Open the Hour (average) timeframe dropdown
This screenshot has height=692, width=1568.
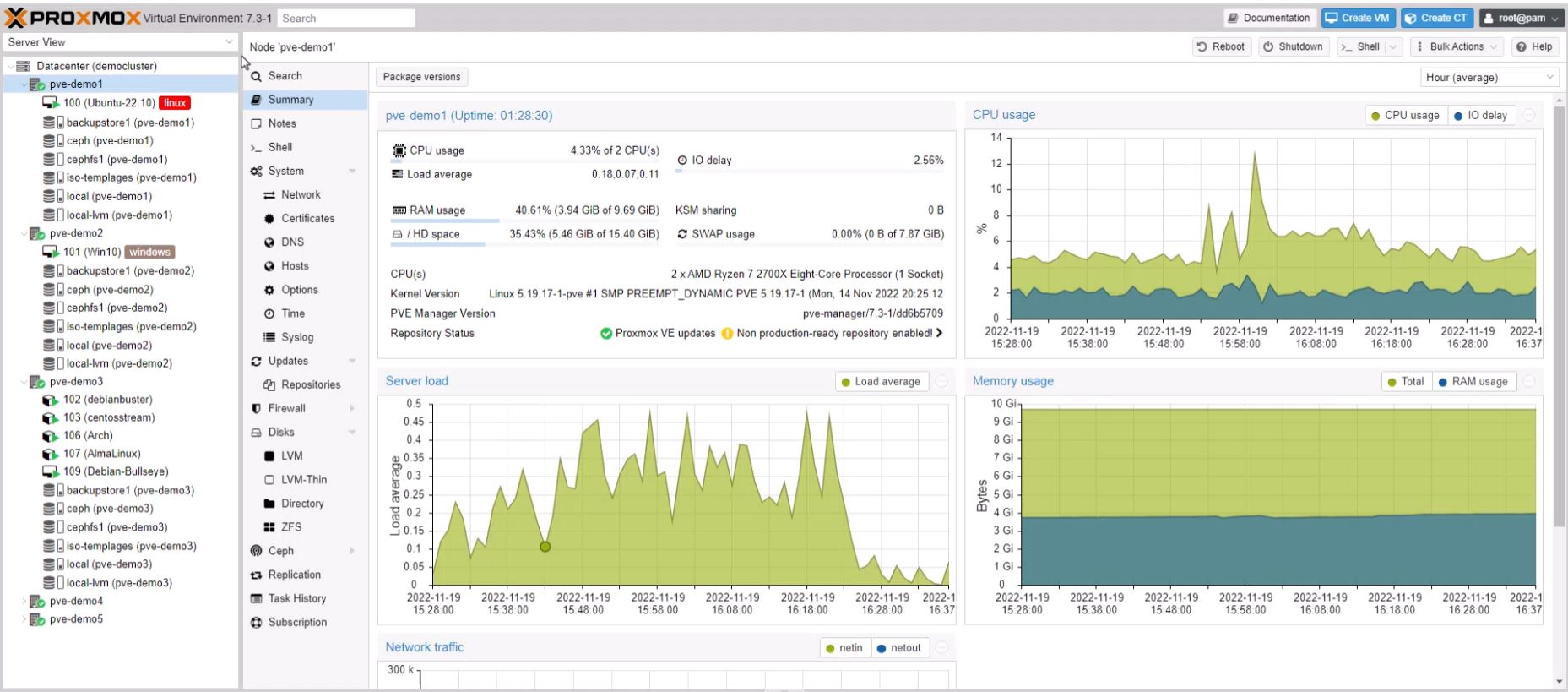point(1489,78)
